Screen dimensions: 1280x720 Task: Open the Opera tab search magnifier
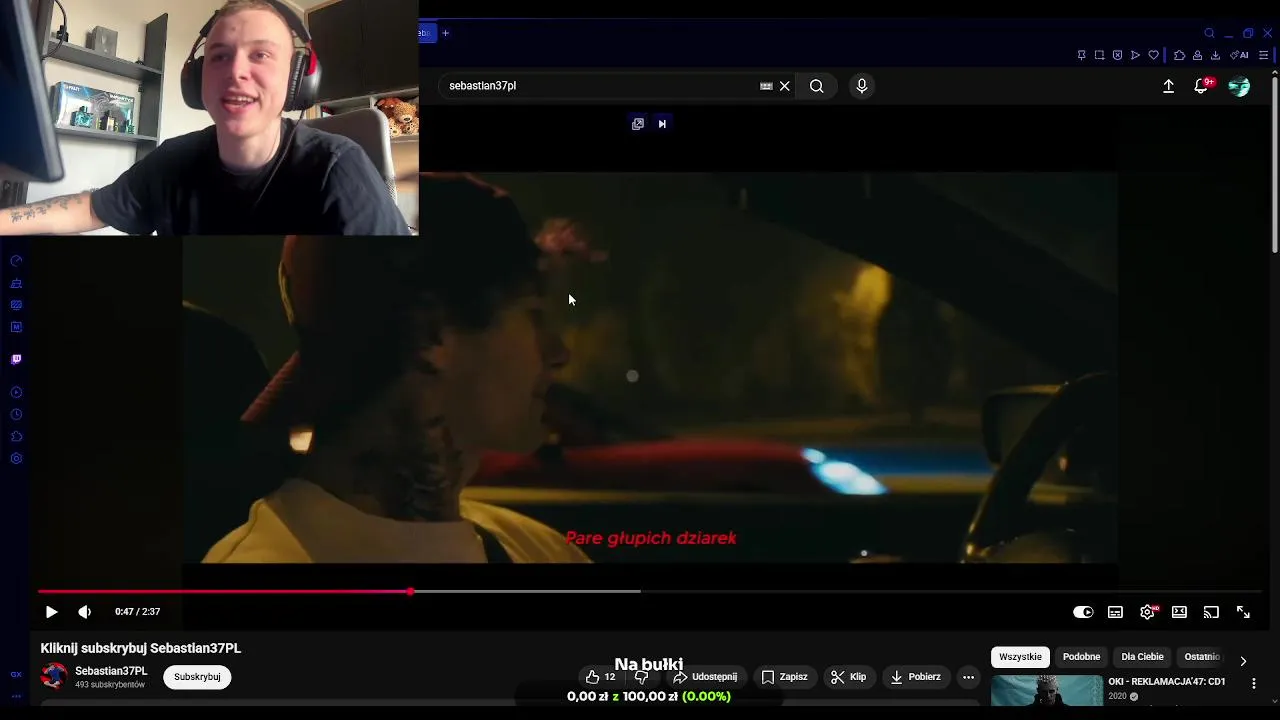(x=1209, y=33)
